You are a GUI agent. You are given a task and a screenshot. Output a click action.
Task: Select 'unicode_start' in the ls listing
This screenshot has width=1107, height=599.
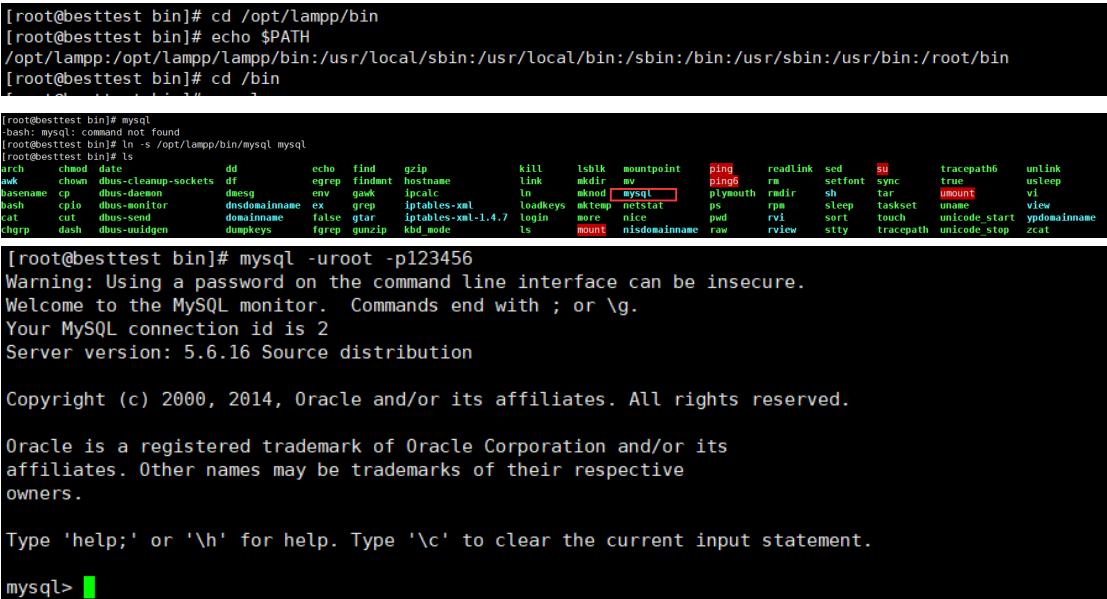coord(977,218)
